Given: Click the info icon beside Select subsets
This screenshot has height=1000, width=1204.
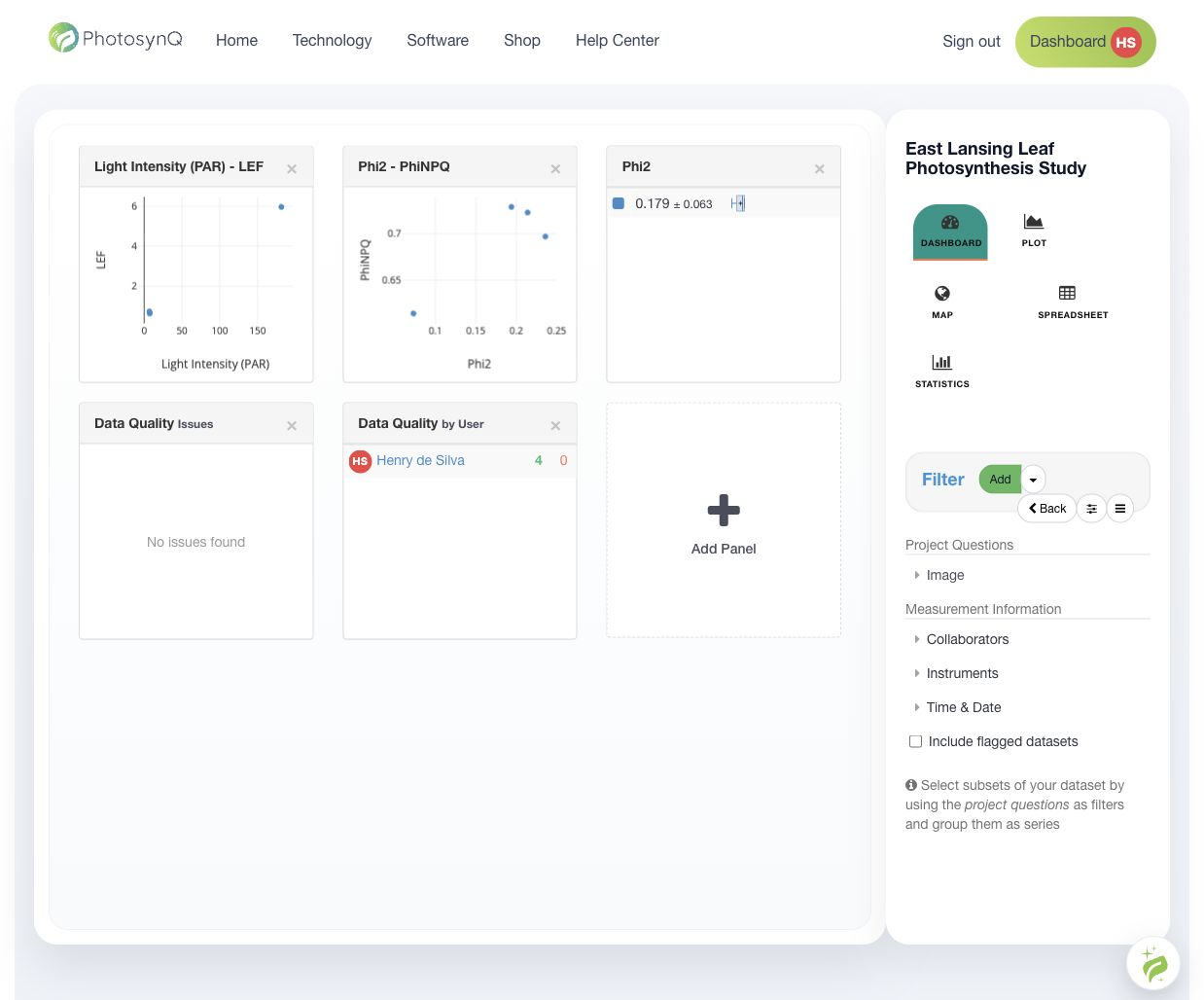Looking at the screenshot, I should click(x=911, y=785).
